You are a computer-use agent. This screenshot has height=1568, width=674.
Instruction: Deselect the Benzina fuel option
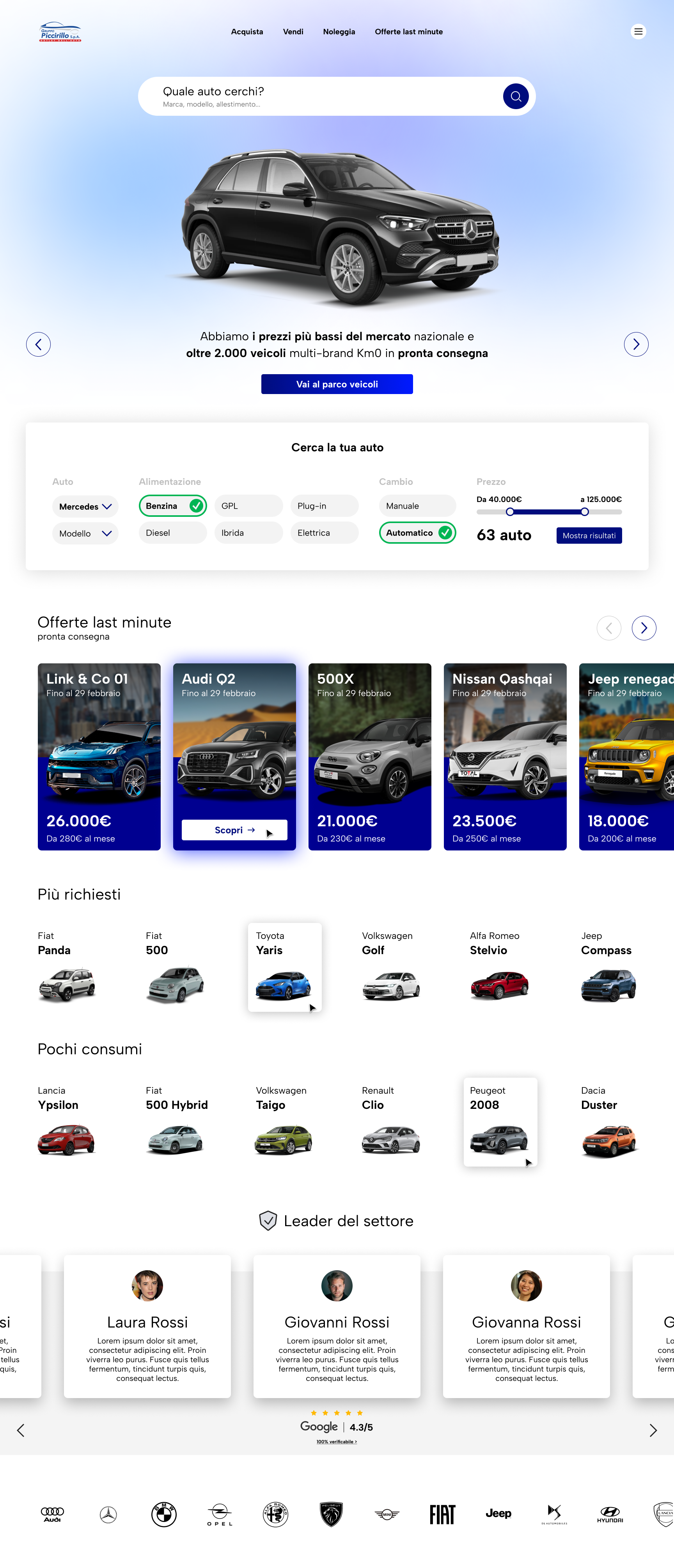[173, 506]
